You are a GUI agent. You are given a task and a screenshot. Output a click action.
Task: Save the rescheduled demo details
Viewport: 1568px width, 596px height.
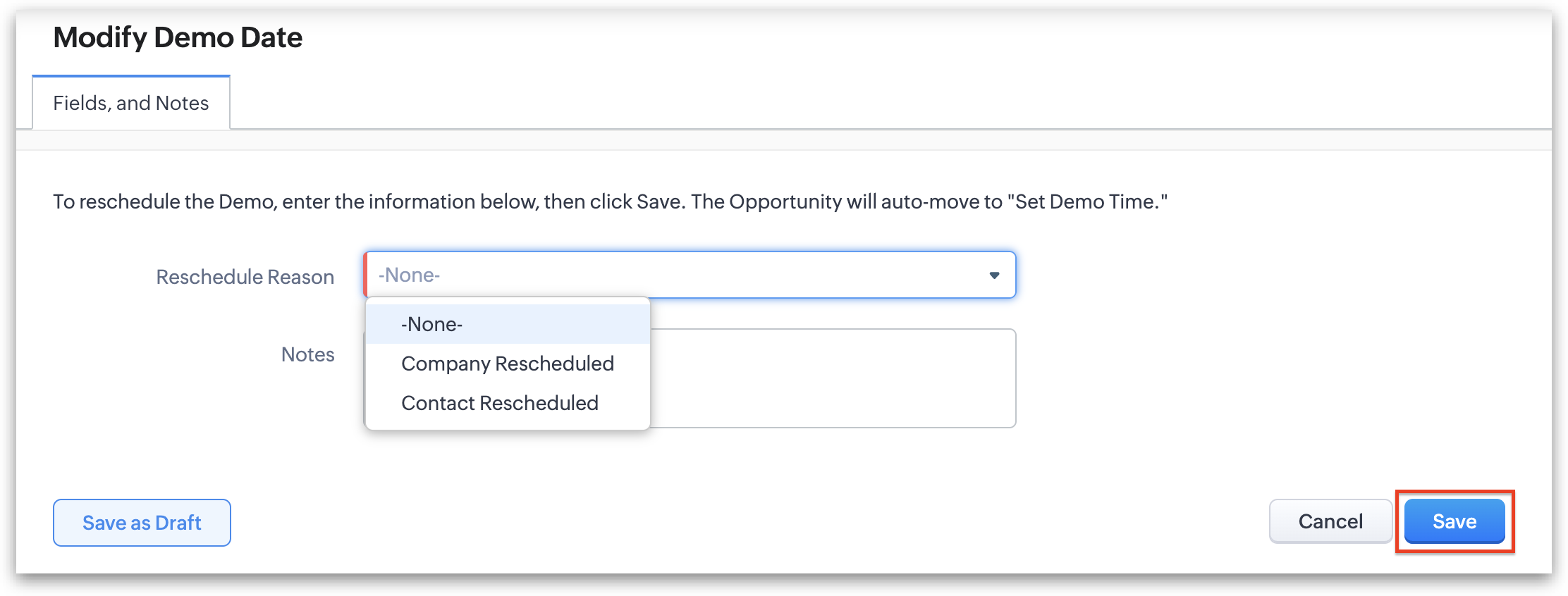click(x=1454, y=521)
